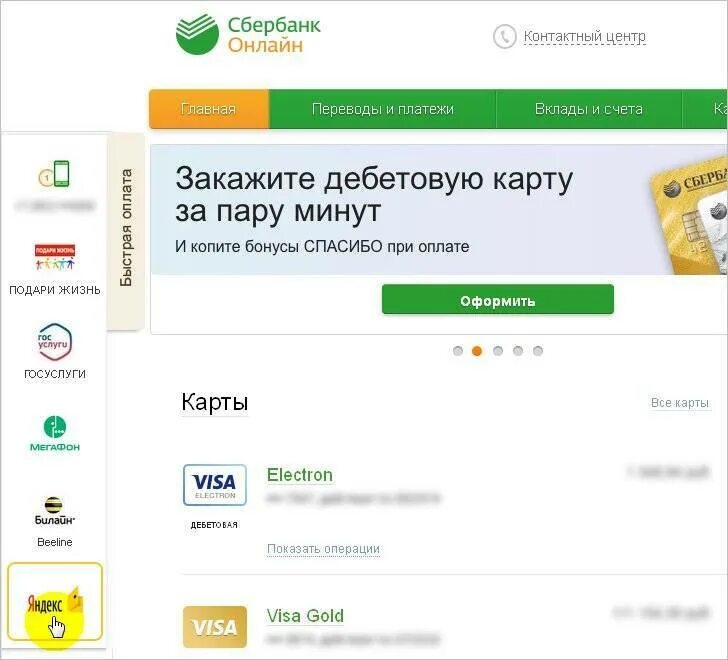Viewport: 728px width, 660px height.
Task: Open the Сбербанк Онлайн logo
Action: click(248, 34)
